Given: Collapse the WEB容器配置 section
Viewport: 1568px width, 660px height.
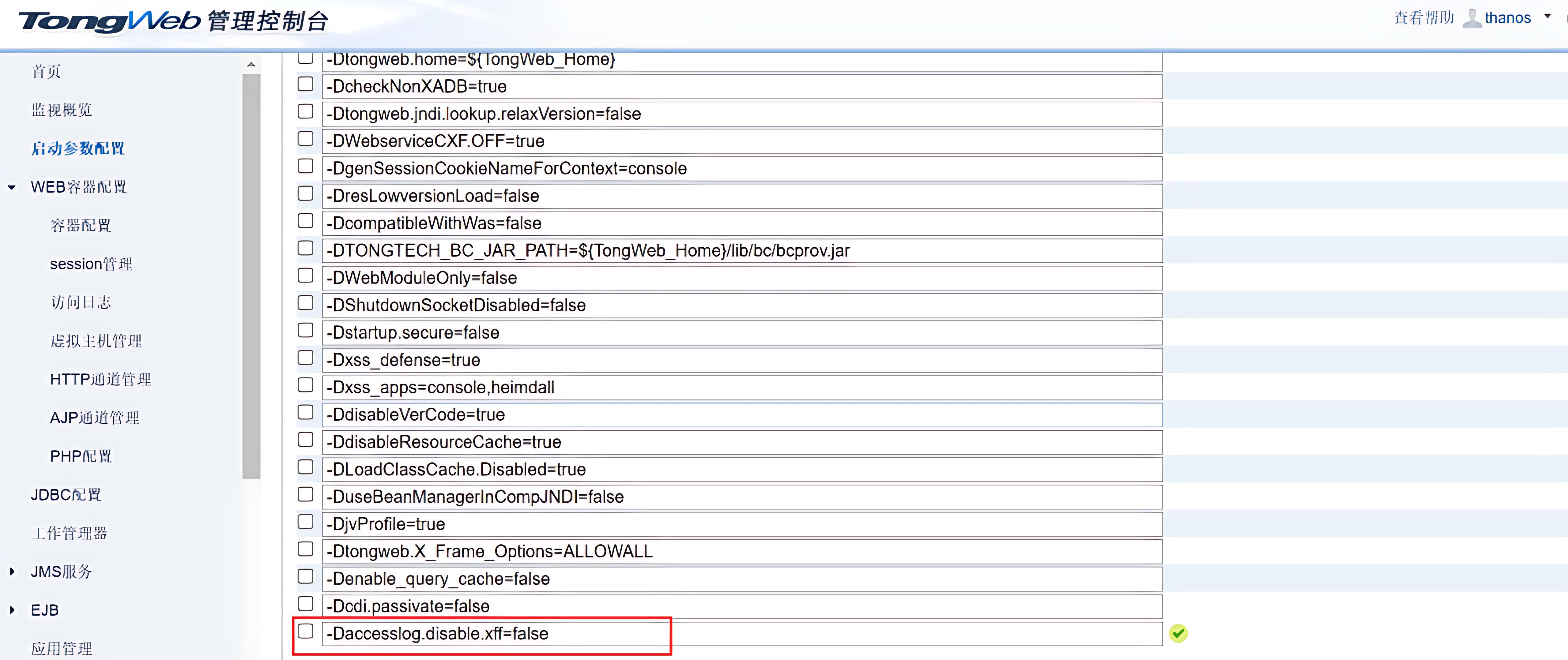Looking at the screenshot, I should [10, 187].
